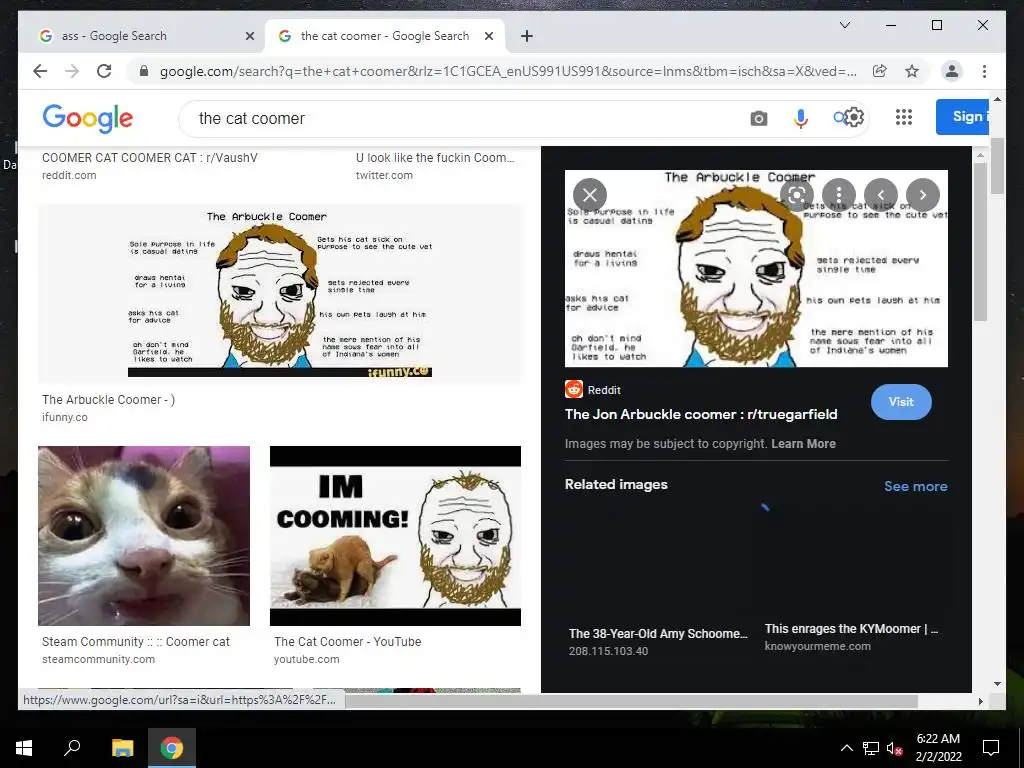Click 'The Arbuckle Coomer - )' caption
The height and width of the screenshot is (768, 1024).
coord(108,400)
